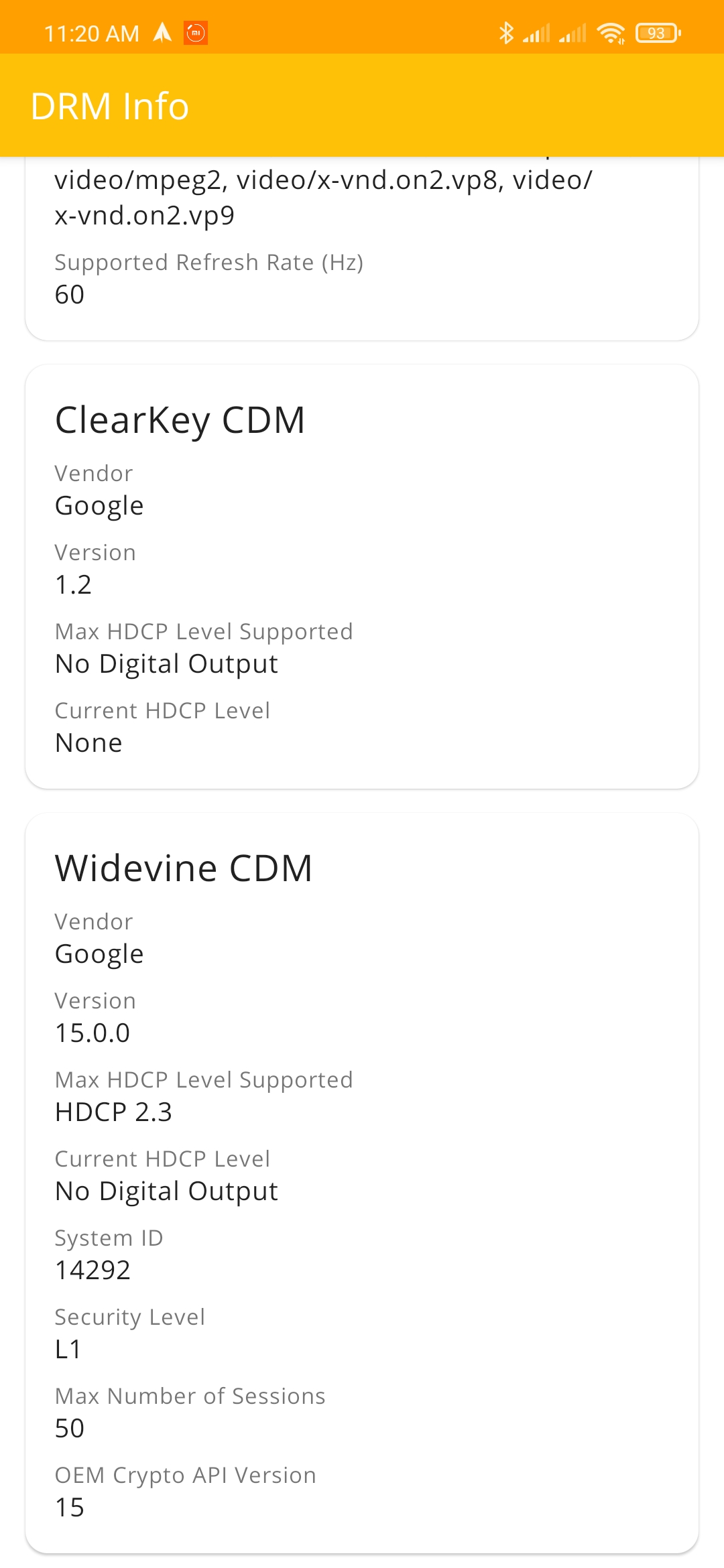Tap the ClearKey CDM card heading
This screenshot has width=724, height=1568.
tap(180, 421)
